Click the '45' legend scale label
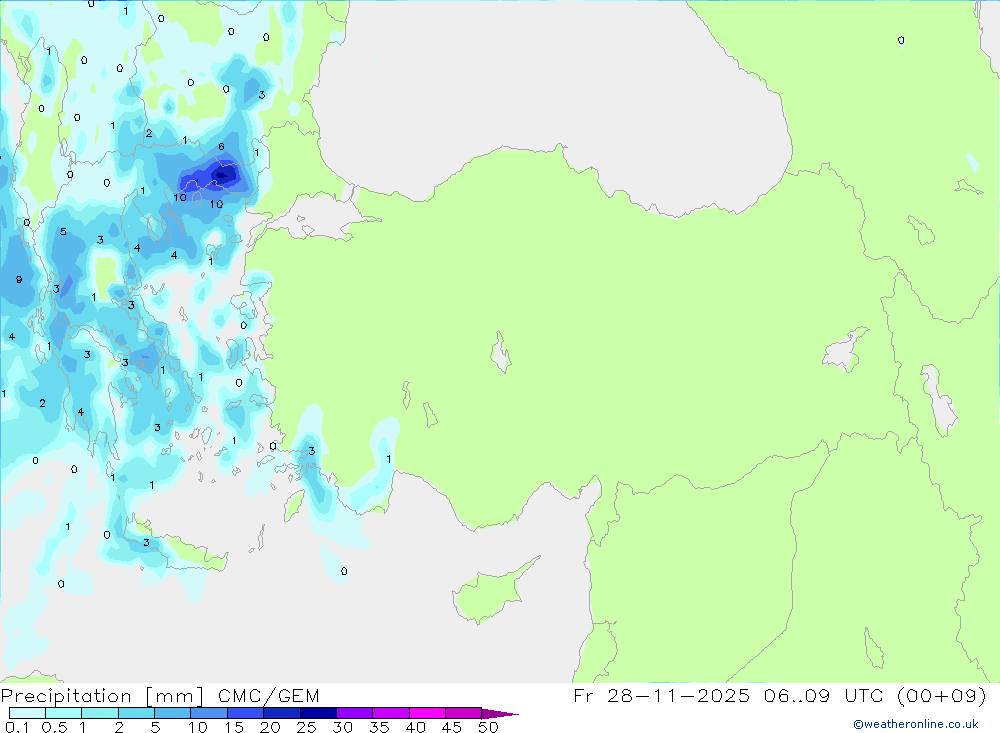 coord(452,727)
